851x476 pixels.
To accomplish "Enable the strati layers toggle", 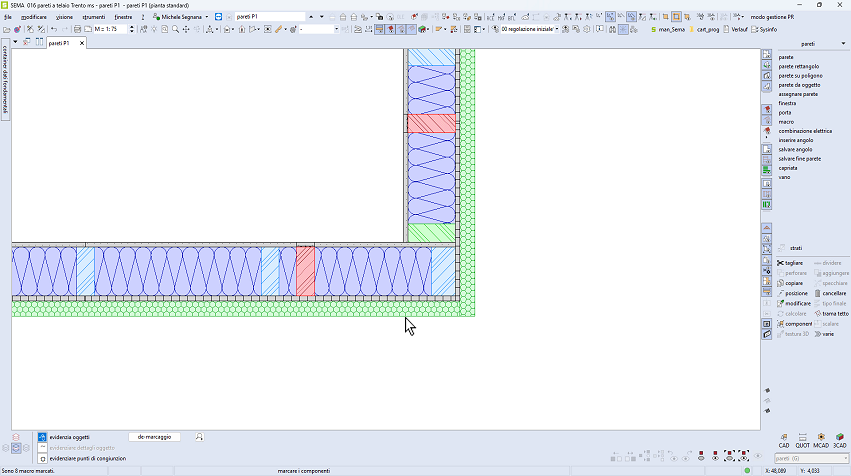I will [795, 248].
